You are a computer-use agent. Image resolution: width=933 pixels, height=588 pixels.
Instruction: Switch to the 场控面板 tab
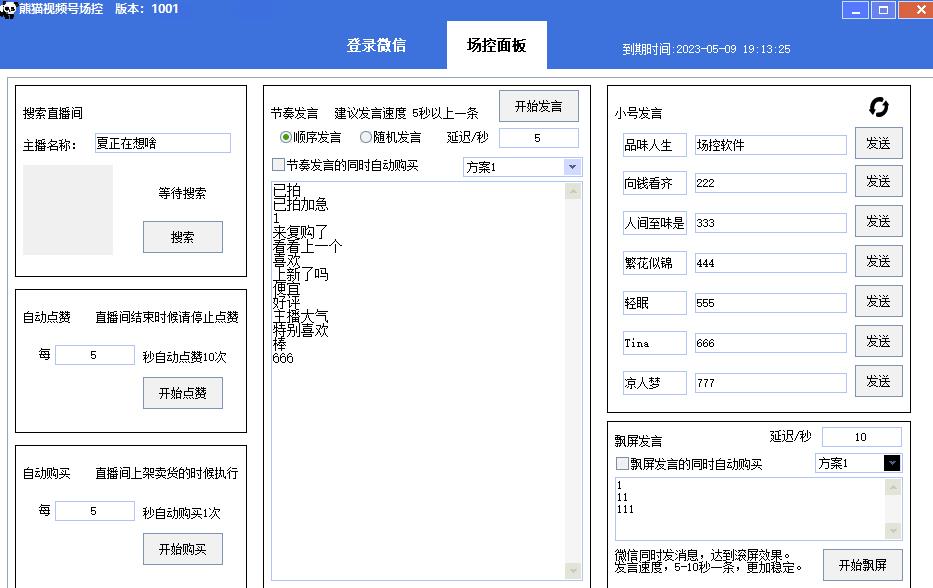coord(496,44)
